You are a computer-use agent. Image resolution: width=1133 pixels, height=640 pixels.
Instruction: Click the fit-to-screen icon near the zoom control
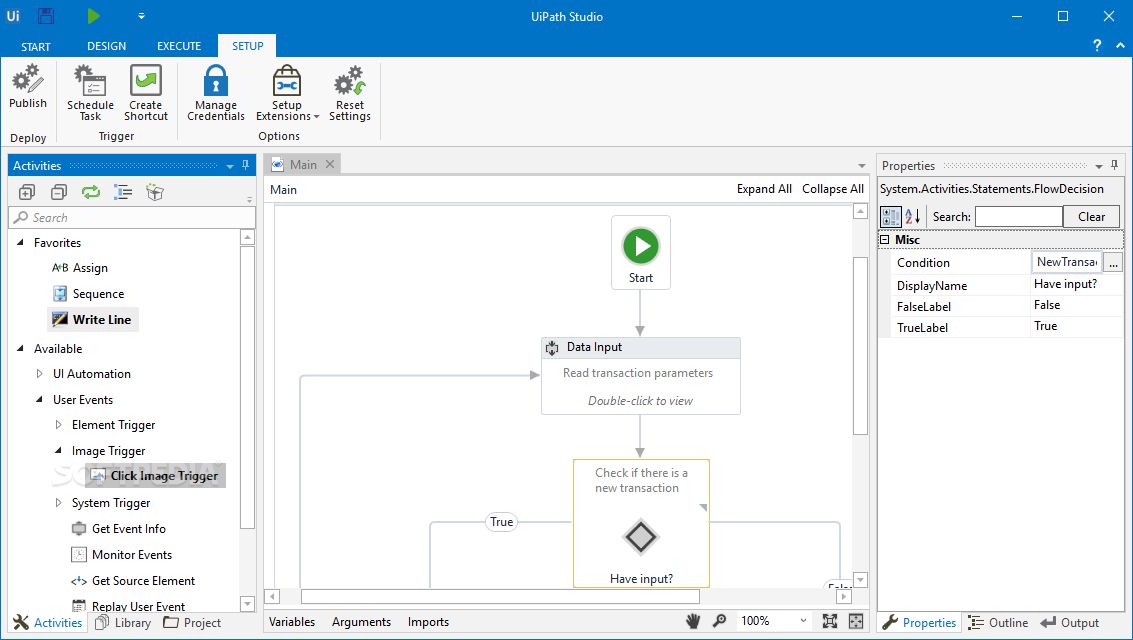[x=829, y=621]
